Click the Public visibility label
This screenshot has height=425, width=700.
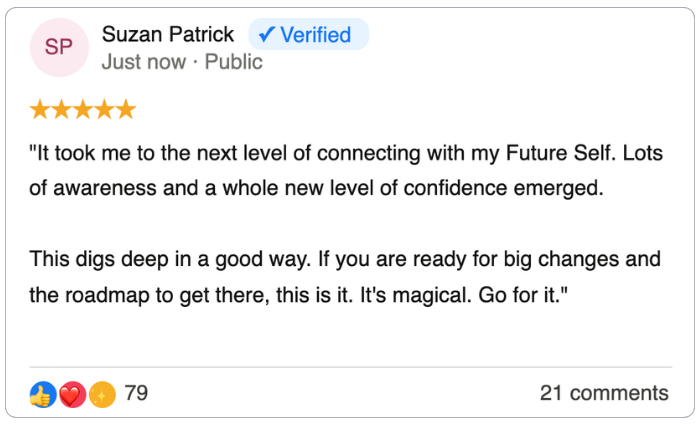[234, 62]
